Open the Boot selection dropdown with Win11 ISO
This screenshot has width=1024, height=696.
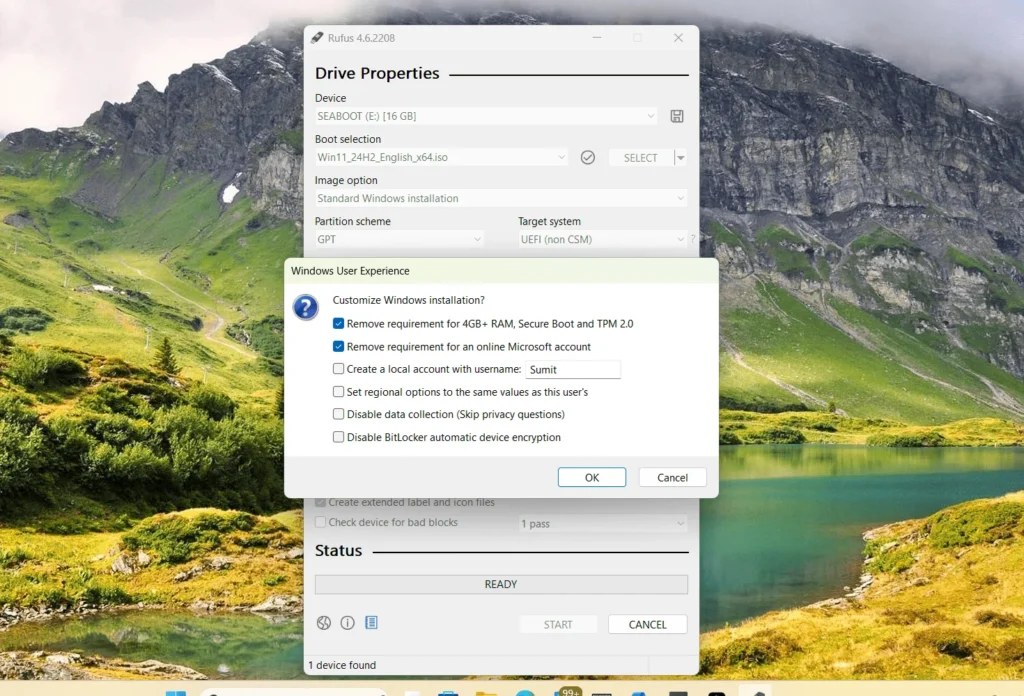[441, 157]
